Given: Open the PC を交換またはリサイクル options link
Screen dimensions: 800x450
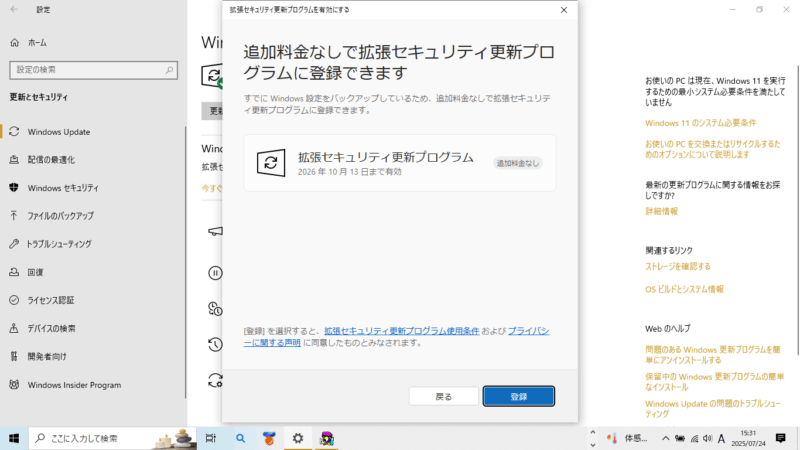Looking at the screenshot, I should click(712, 149).
